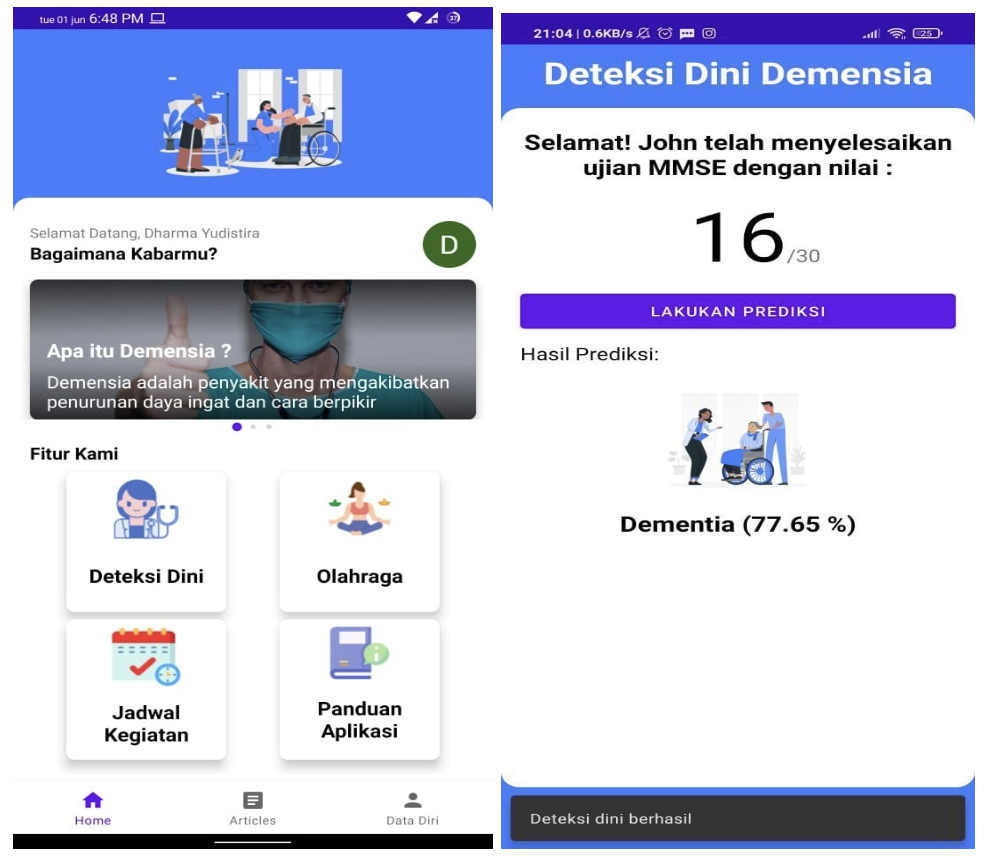Tap the Jadwal Kegiatan calendar icon
This screenshot has width=988, height=856.
tap(145, 656)
